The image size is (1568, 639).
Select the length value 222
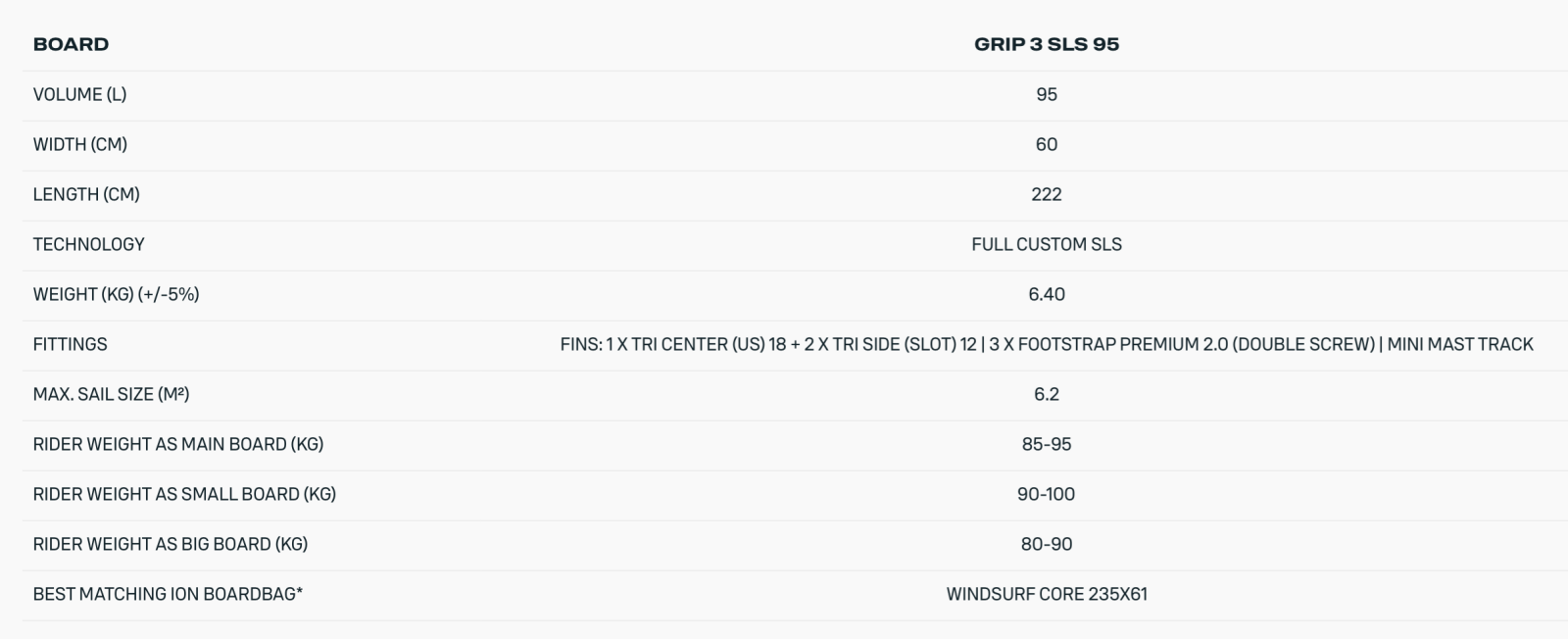tap(1046, 194)
